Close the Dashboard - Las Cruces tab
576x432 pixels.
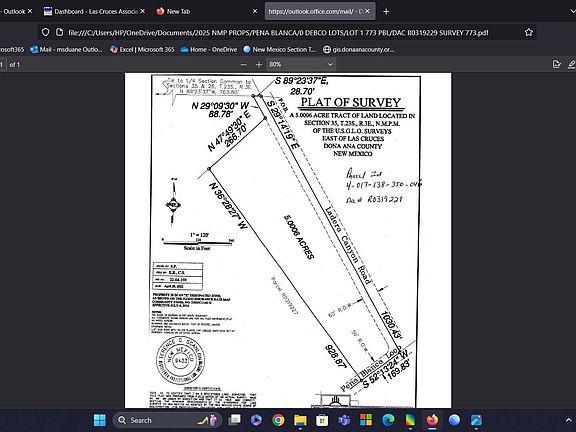pyautogui.click(x=143, y=11)
